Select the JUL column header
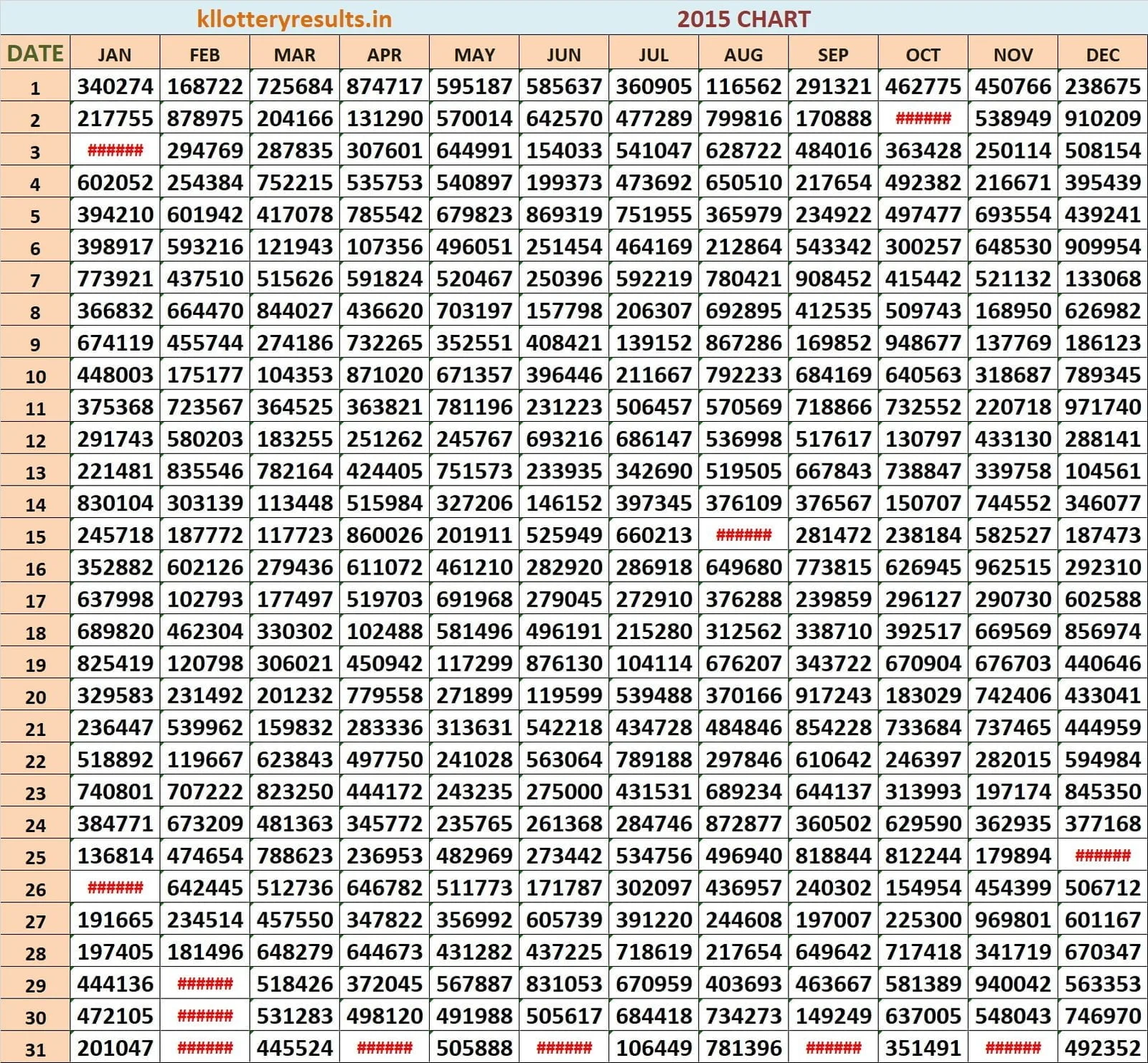Image resolution: width=1148 pixels, height=1063 pixels. click(653, 54)
